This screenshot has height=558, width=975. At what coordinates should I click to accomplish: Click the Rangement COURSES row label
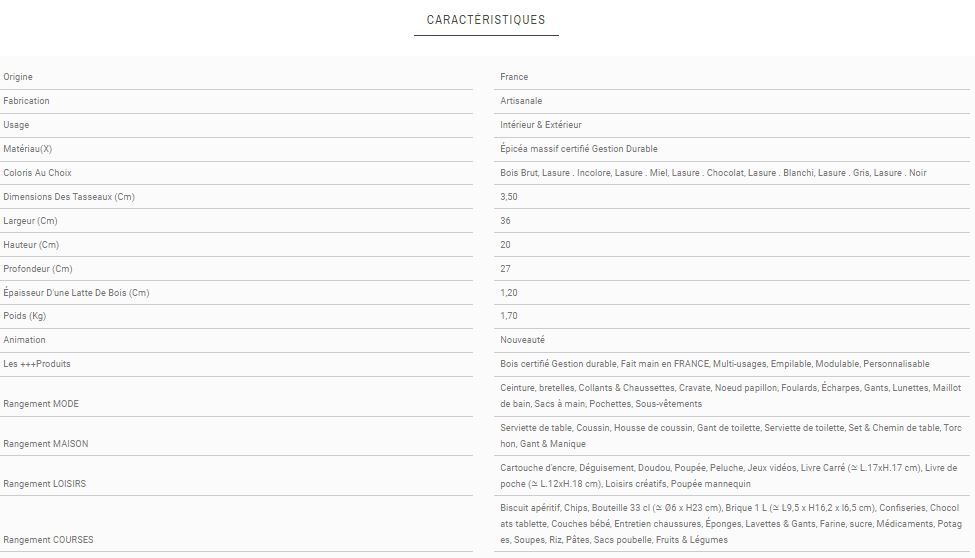click(48, 540)
